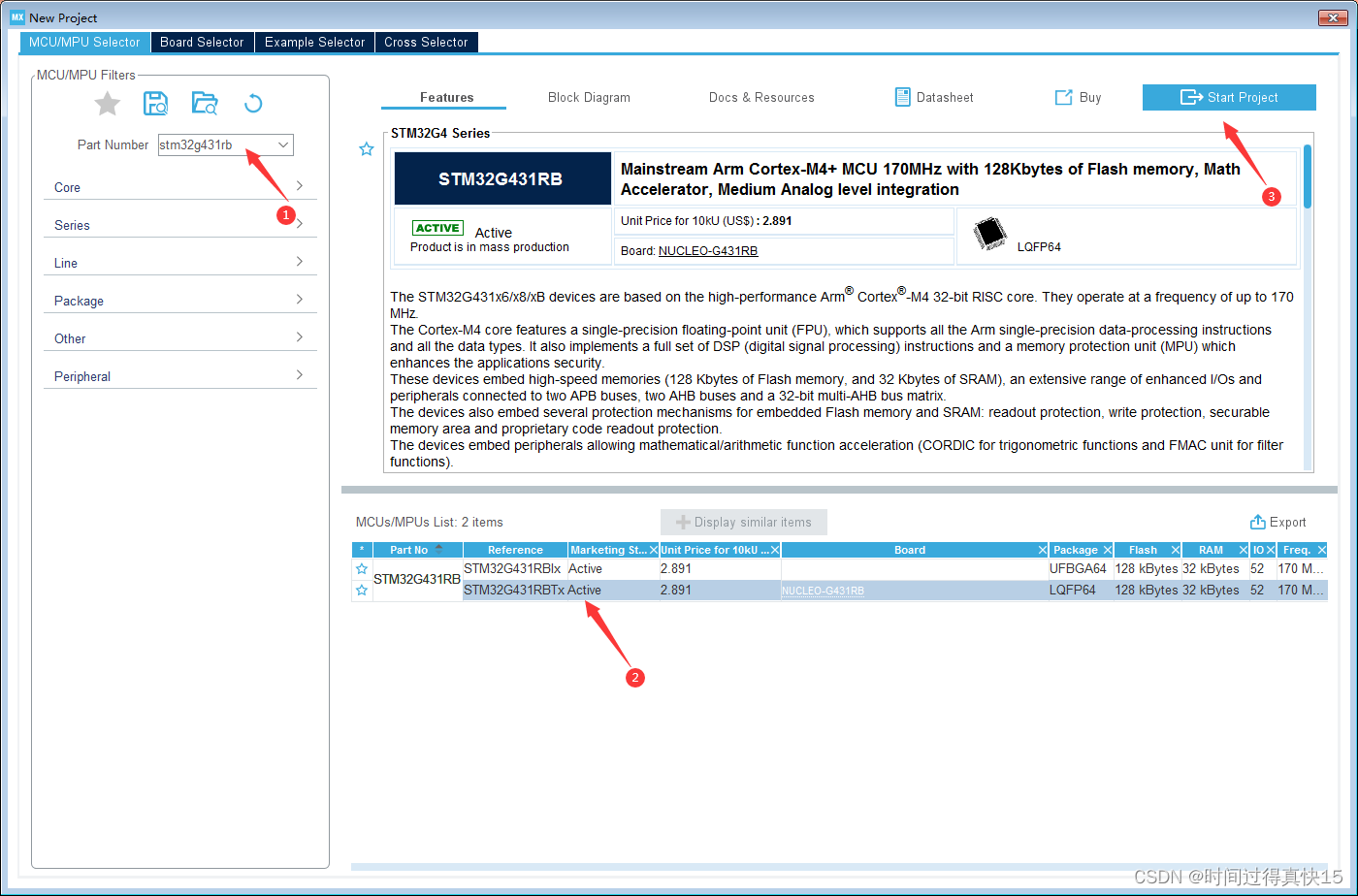The width and height of the screenshot is (1358, 896).
Task: Click NUCLEO-G431RB link in table row
Action: click(823, 591)
